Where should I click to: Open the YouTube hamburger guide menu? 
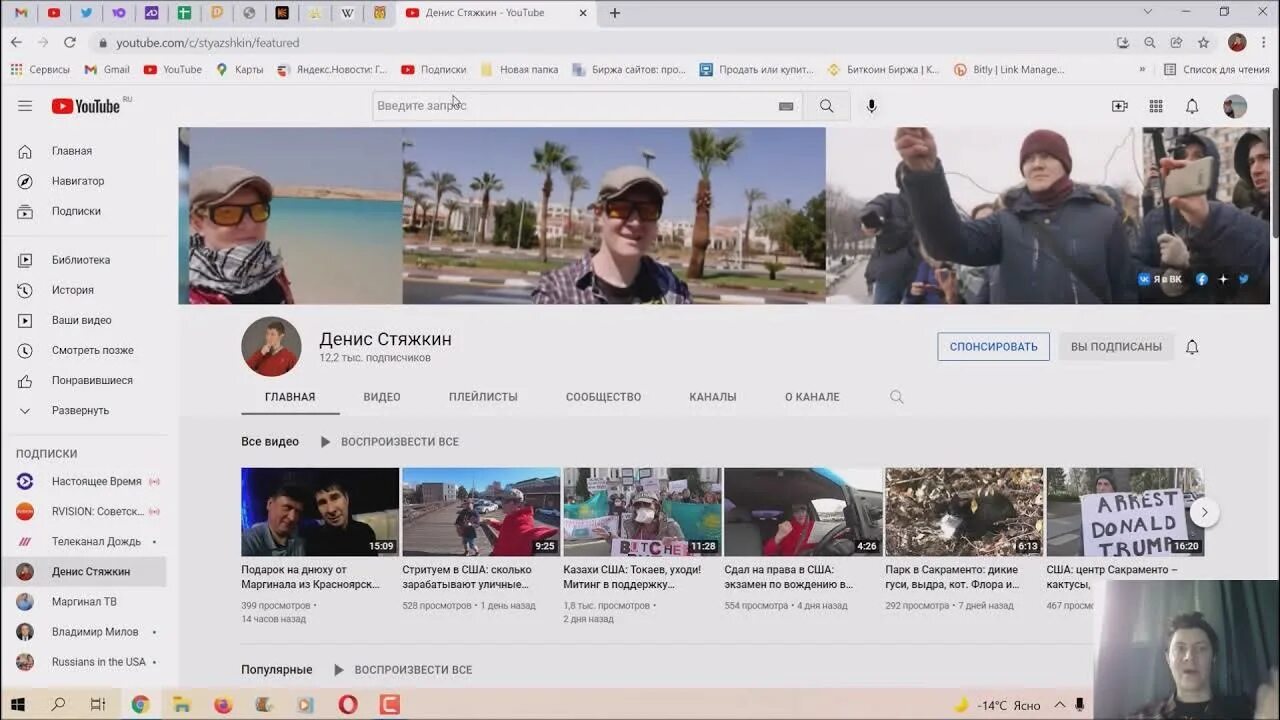(x=25, y=106)
